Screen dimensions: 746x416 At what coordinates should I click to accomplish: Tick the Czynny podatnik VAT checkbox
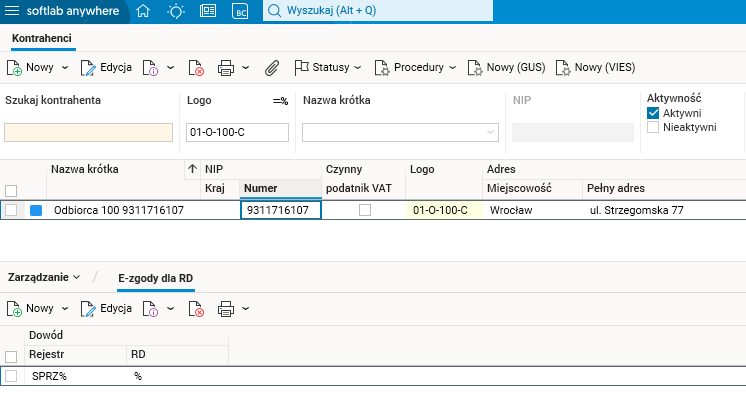click(x=365, y=210)
